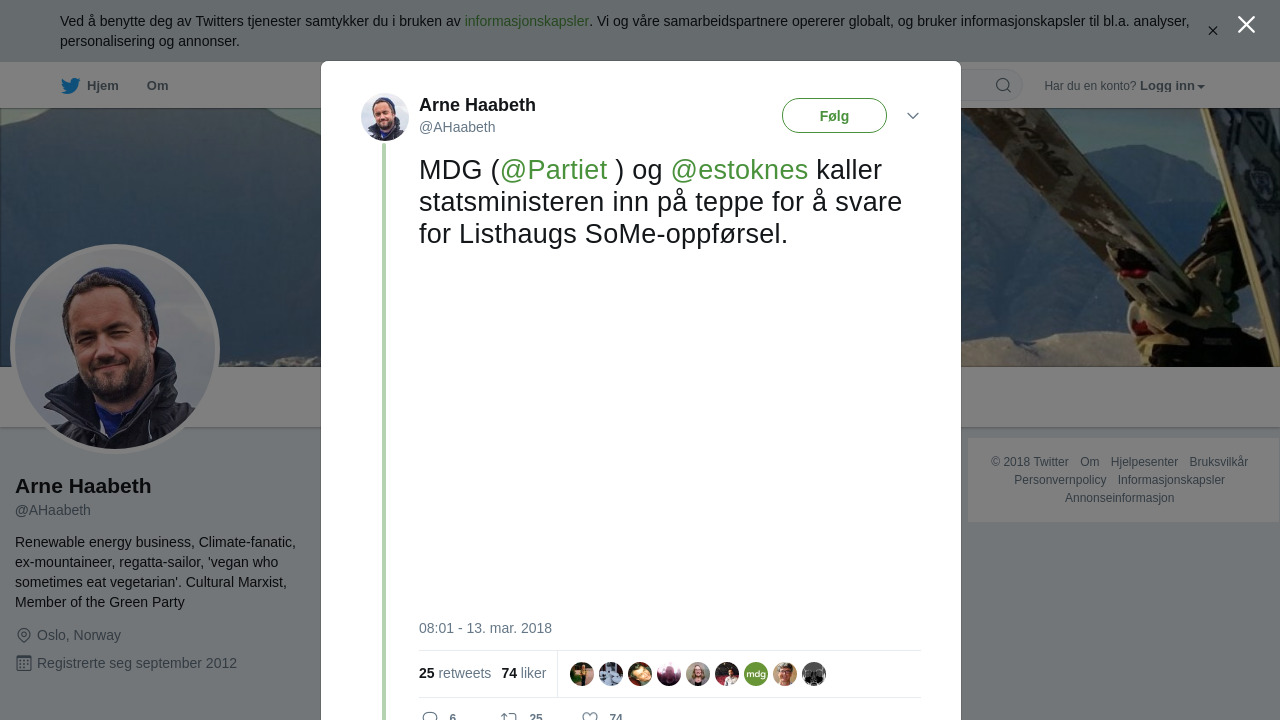The height and width of the screenshot is (720, 1280).
Task: Open the green mdg liker avatar
Action: click(756, 674)
